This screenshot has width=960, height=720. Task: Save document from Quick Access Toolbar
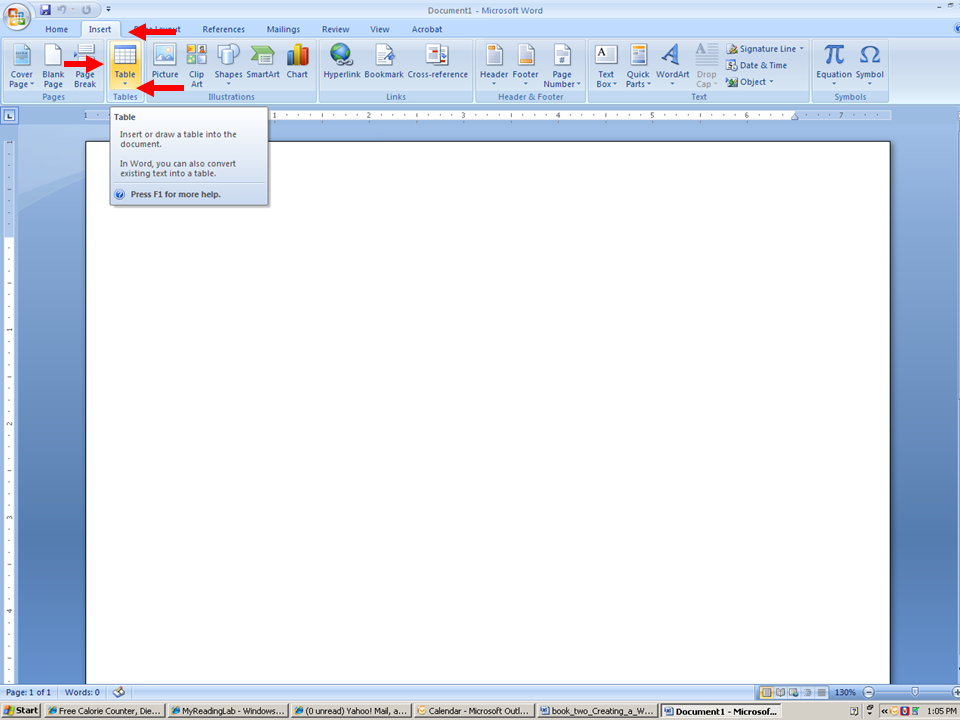point(45,10)
